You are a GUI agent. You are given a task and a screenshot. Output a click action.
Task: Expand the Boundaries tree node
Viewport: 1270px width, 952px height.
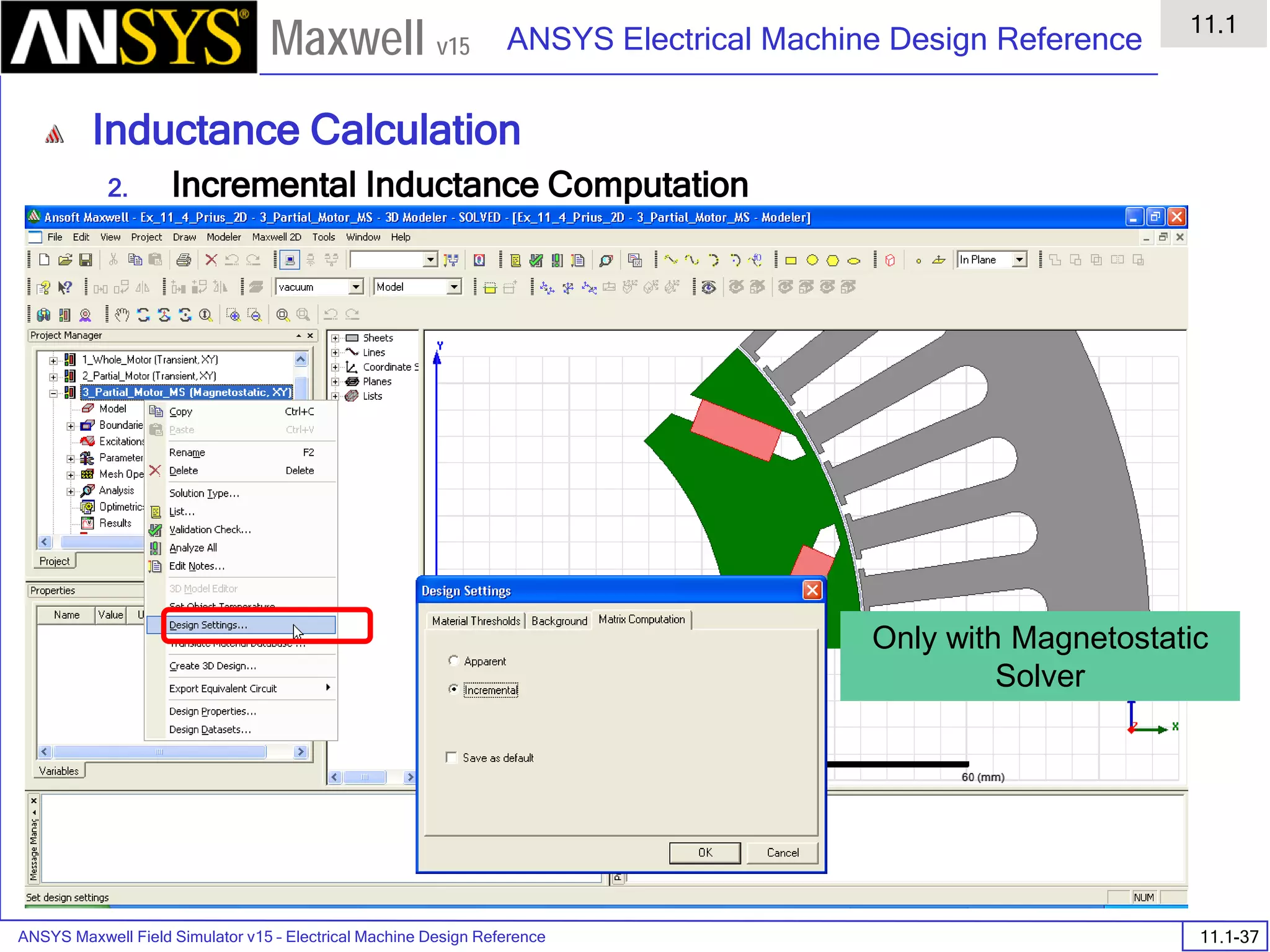[x=71, y=426]
